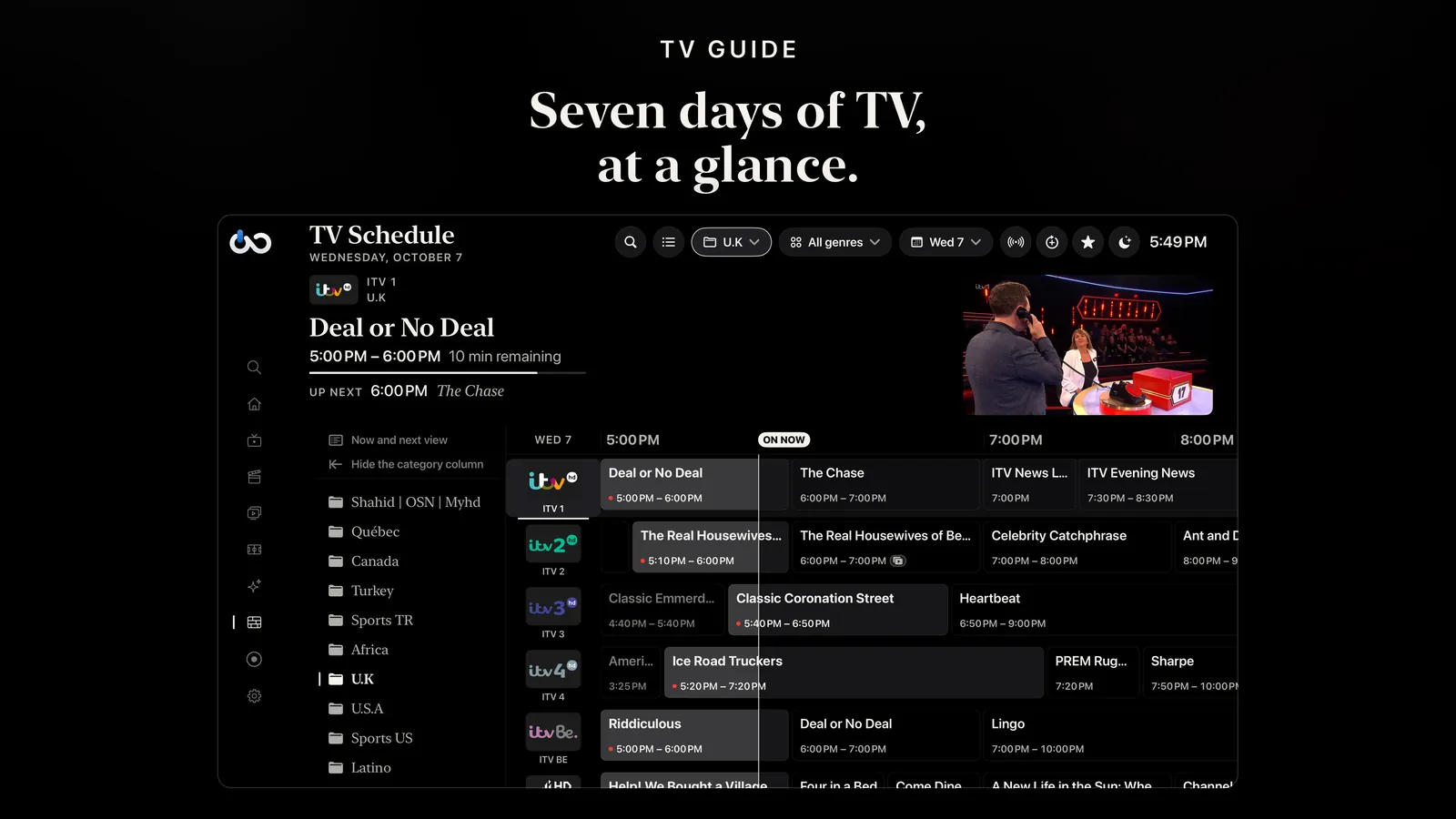Image resolution: width=1456 pixels, height=819 pixels.
Task: Select Riddiculous on ITV BE
Action: coord(694,736)
